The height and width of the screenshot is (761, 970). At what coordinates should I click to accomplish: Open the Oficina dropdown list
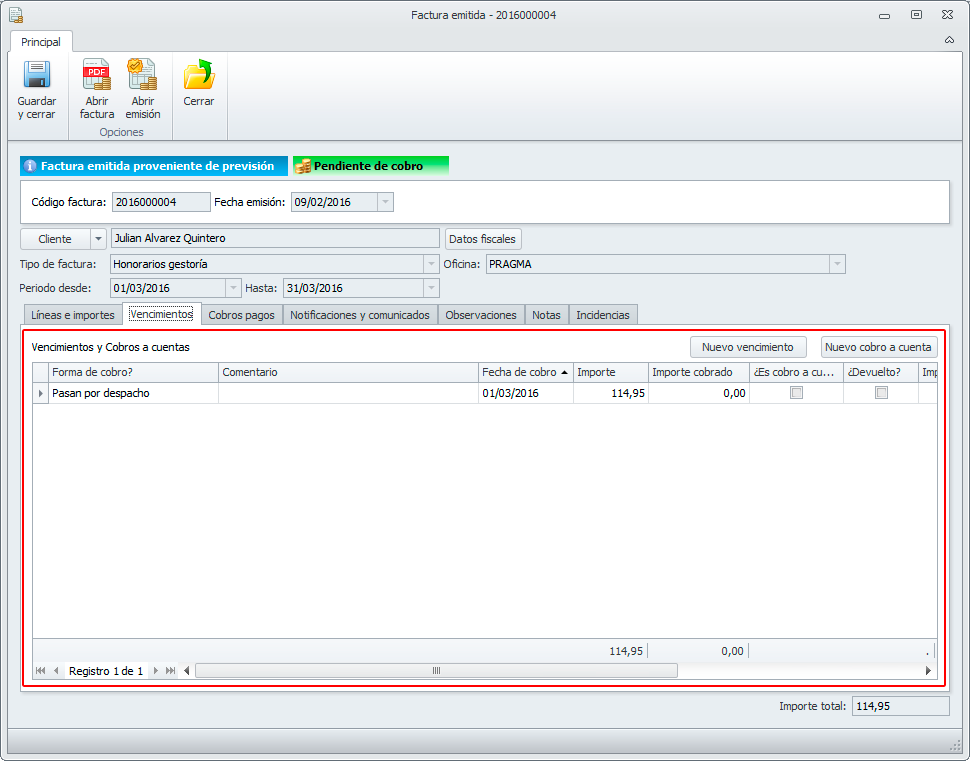(x=837, y=264)
